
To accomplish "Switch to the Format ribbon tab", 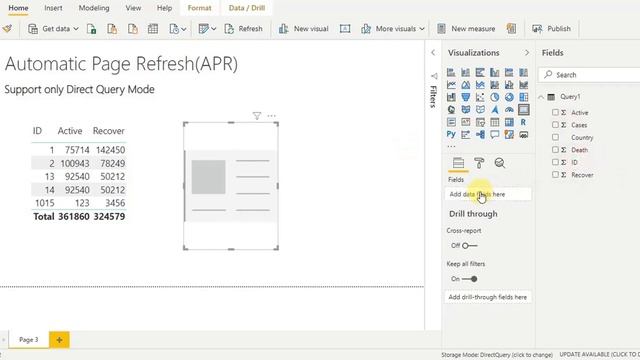I will (x=200, y=8).
